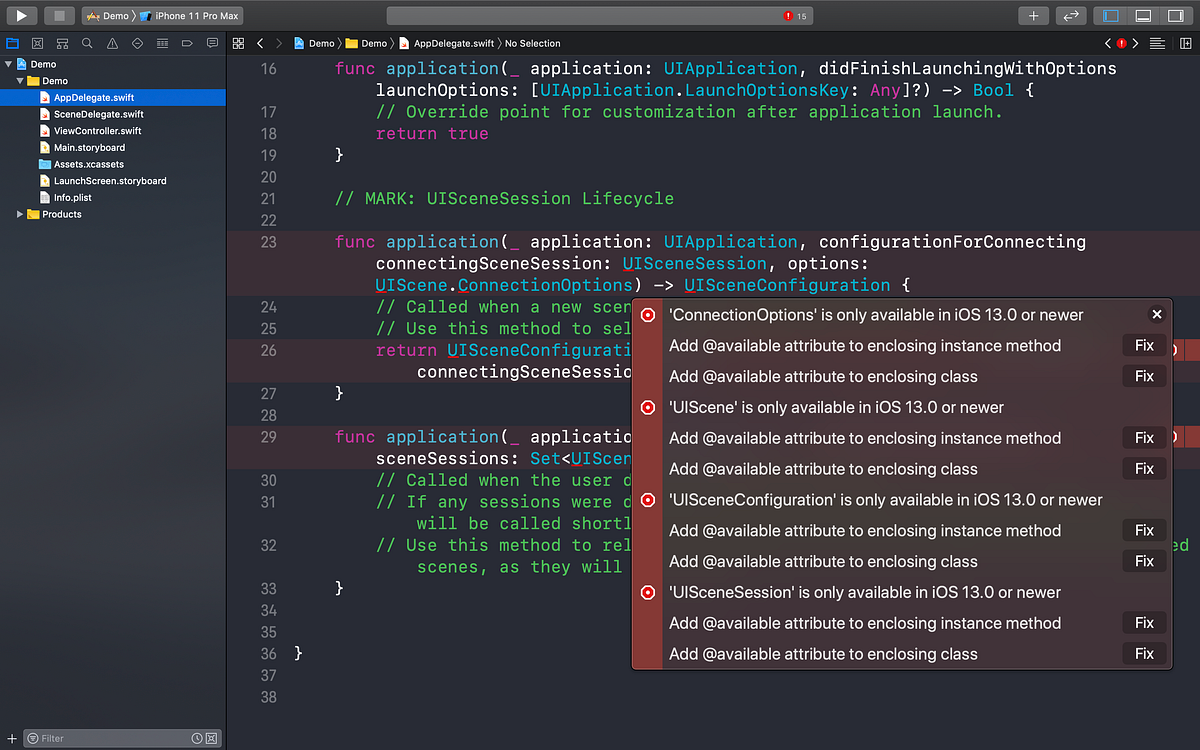Fix ConnectionOptions by adding @available to instance method

pyautogui.click(x=1143, y=345)
